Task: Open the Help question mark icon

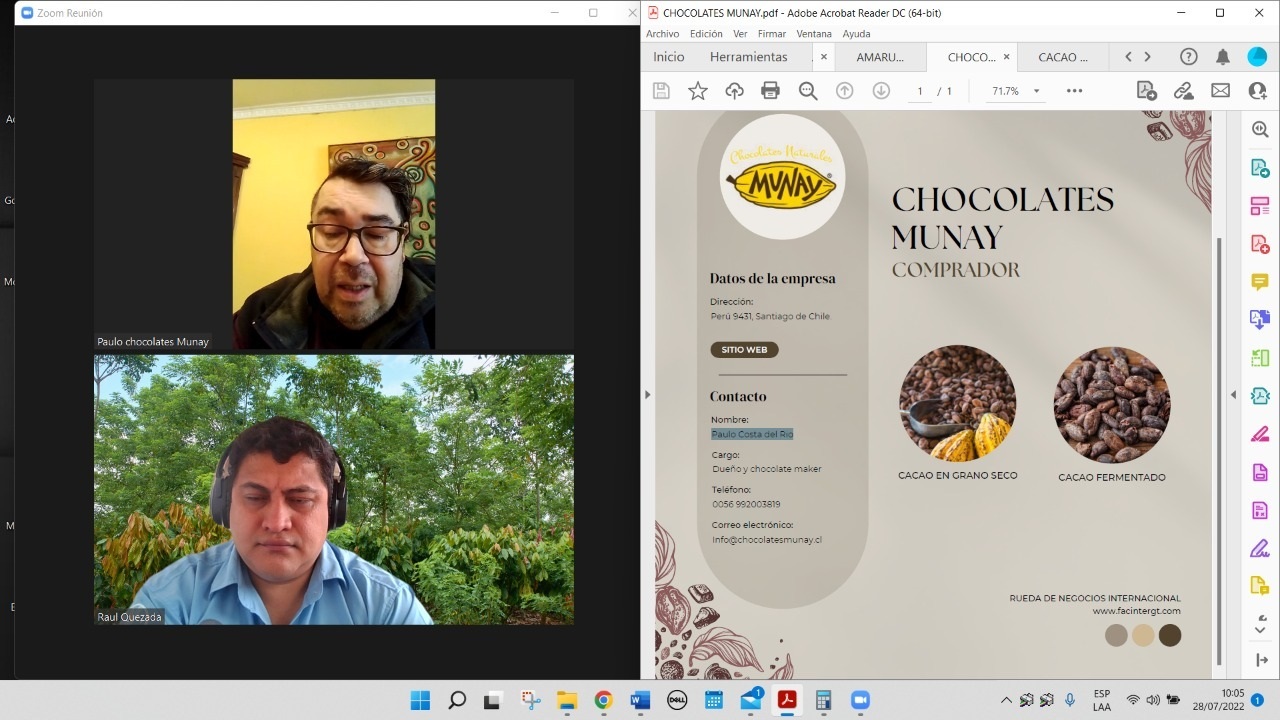Action: pyautogui.click(x=1188, y=57)
